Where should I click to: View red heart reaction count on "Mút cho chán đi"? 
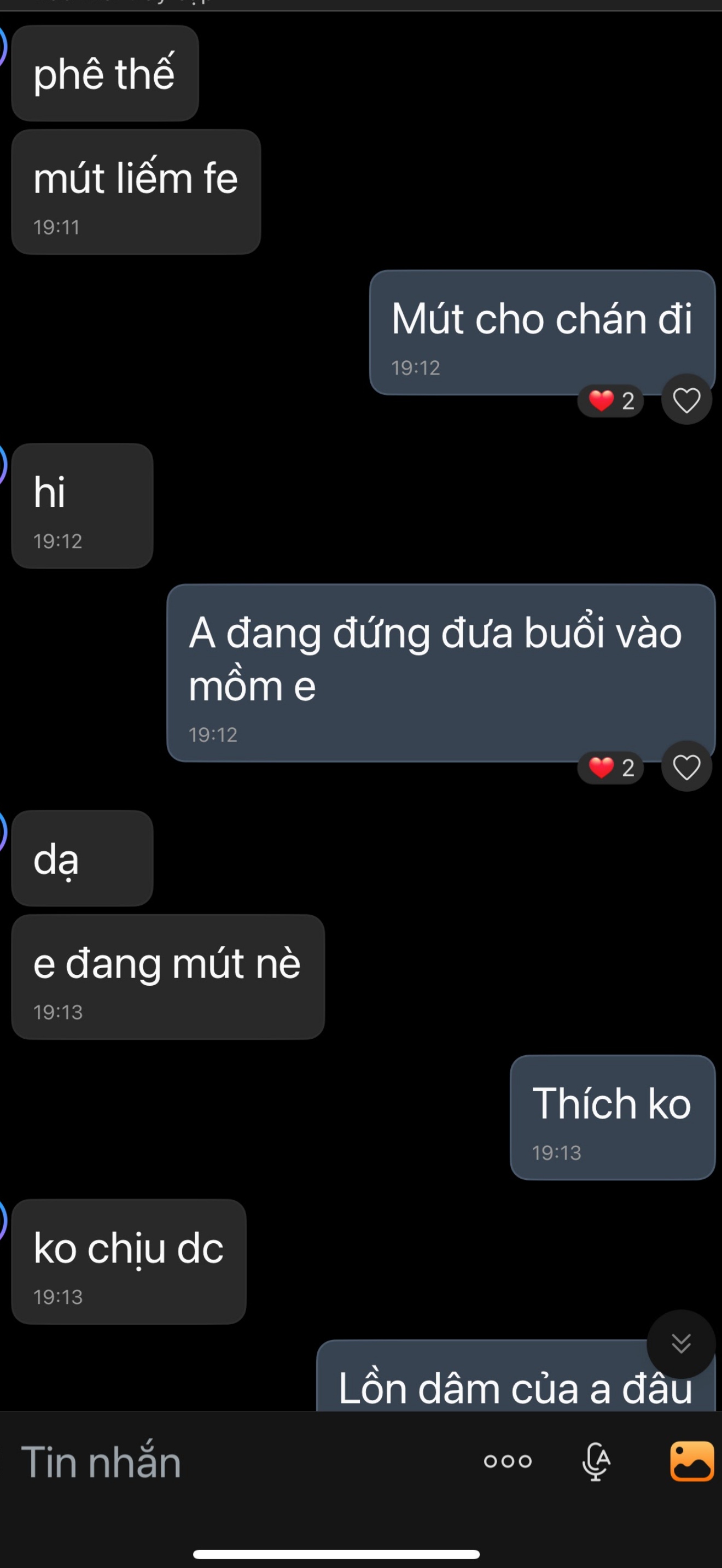point(610,401)
